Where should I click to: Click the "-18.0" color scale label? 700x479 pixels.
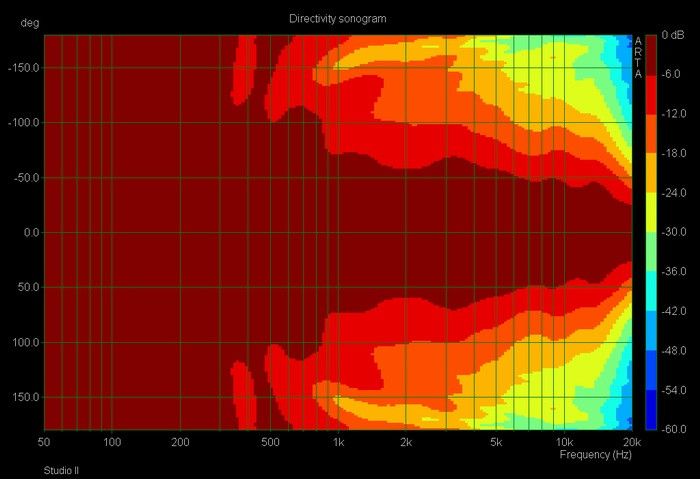point(673,153)
